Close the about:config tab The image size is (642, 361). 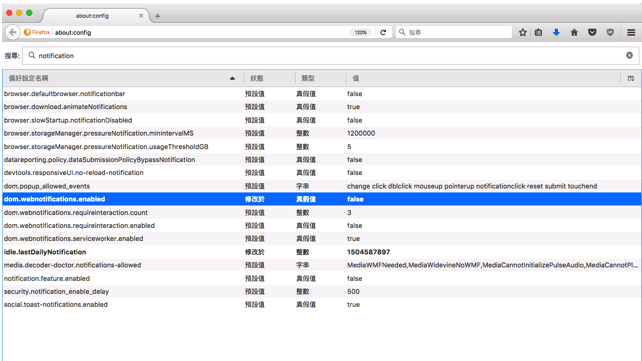pos(141,16)
